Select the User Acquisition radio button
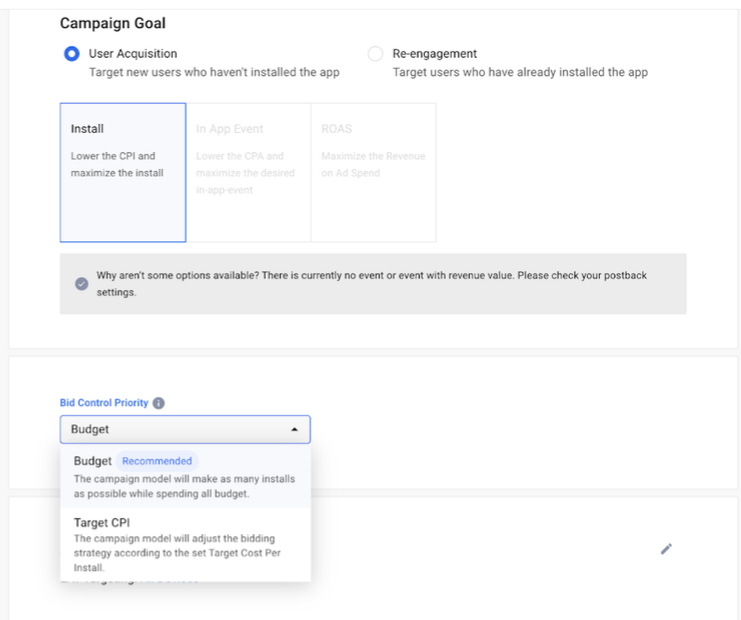This screenshot has width=741, height=620. 72,54
